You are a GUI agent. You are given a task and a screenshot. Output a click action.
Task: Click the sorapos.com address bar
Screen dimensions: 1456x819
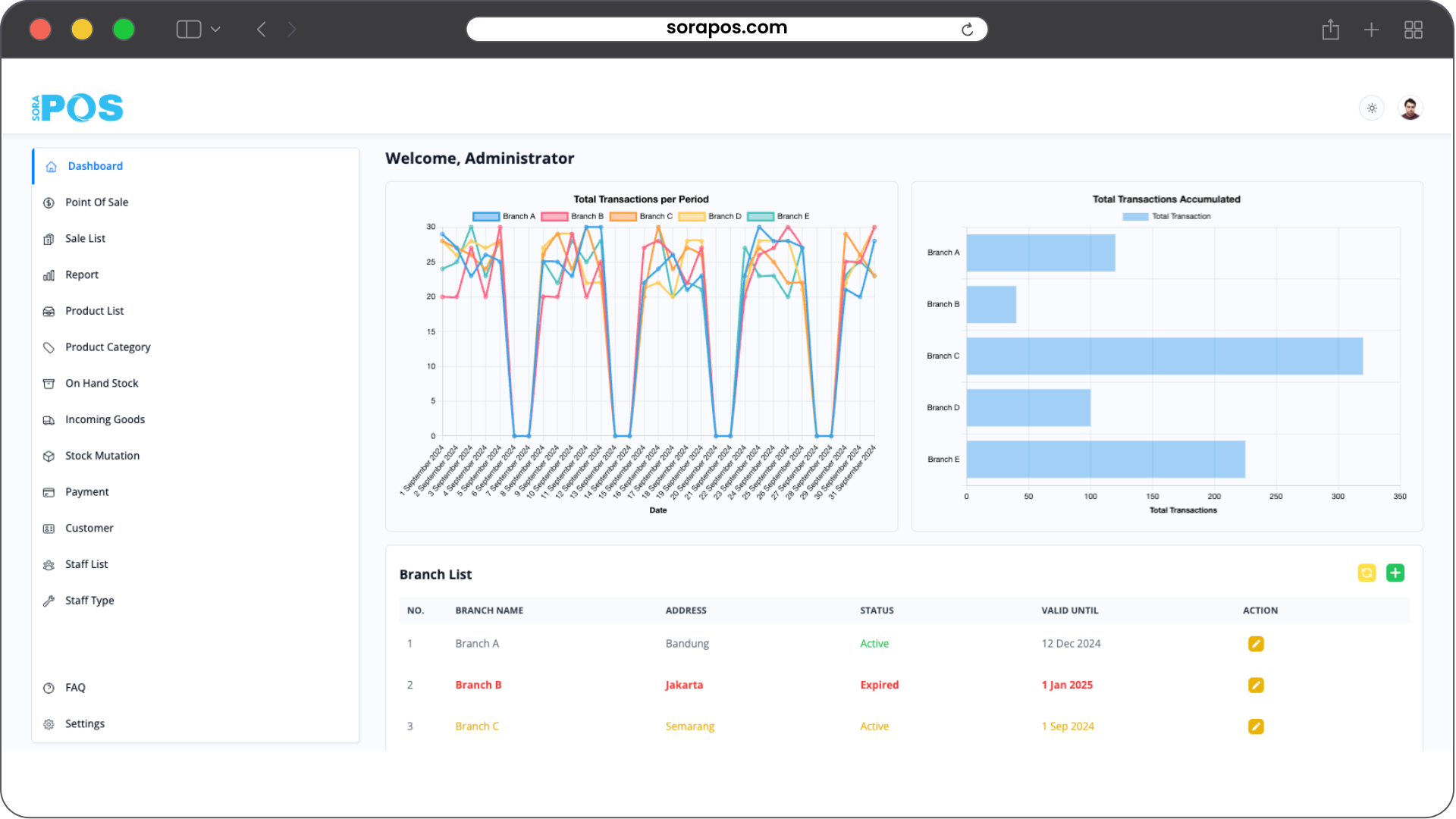[726, 28]
